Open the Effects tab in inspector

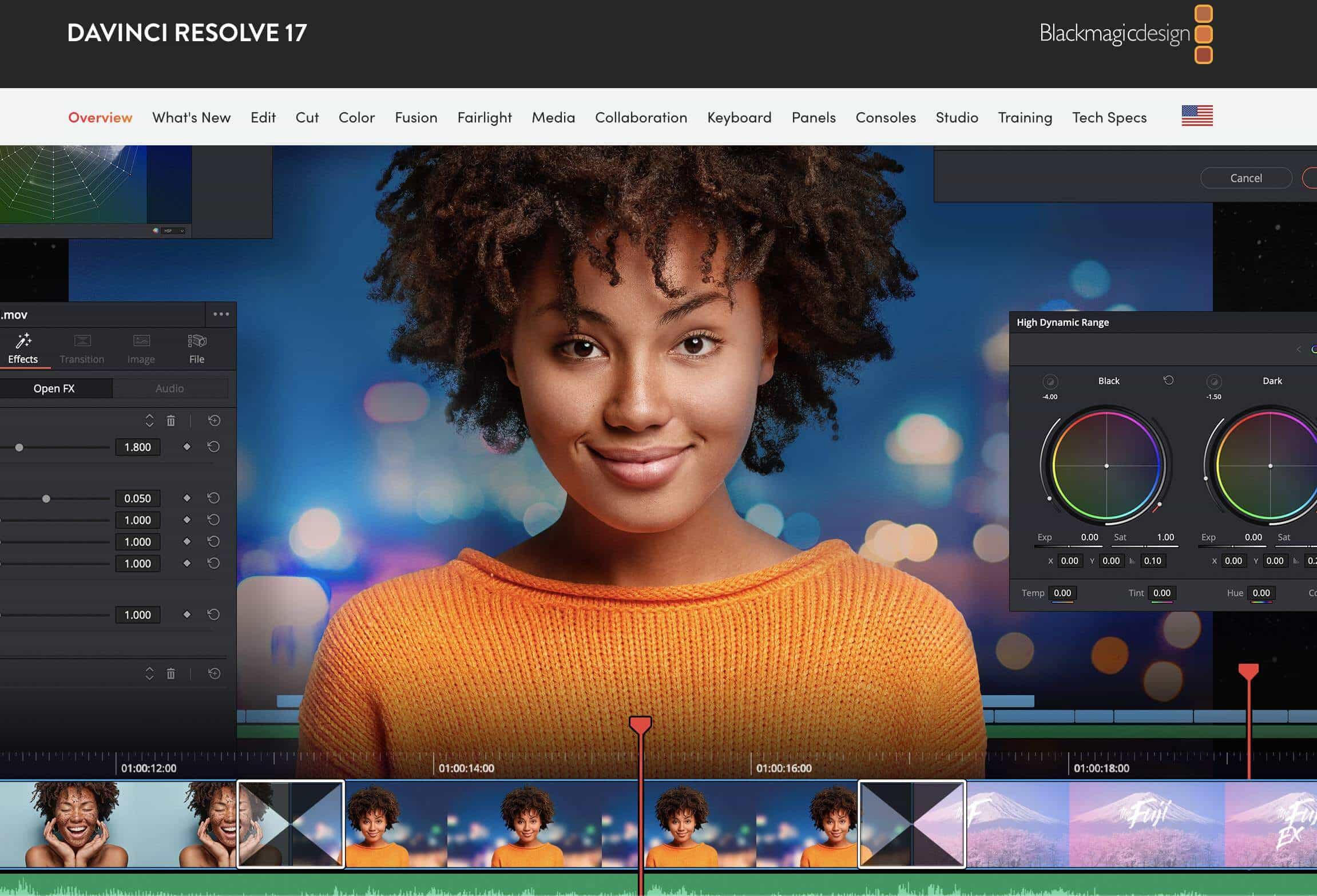click(x=23, y=348)
